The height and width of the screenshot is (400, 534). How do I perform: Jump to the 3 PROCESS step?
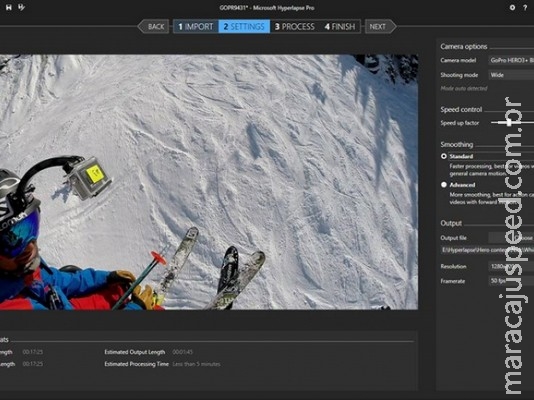(295, 27)
